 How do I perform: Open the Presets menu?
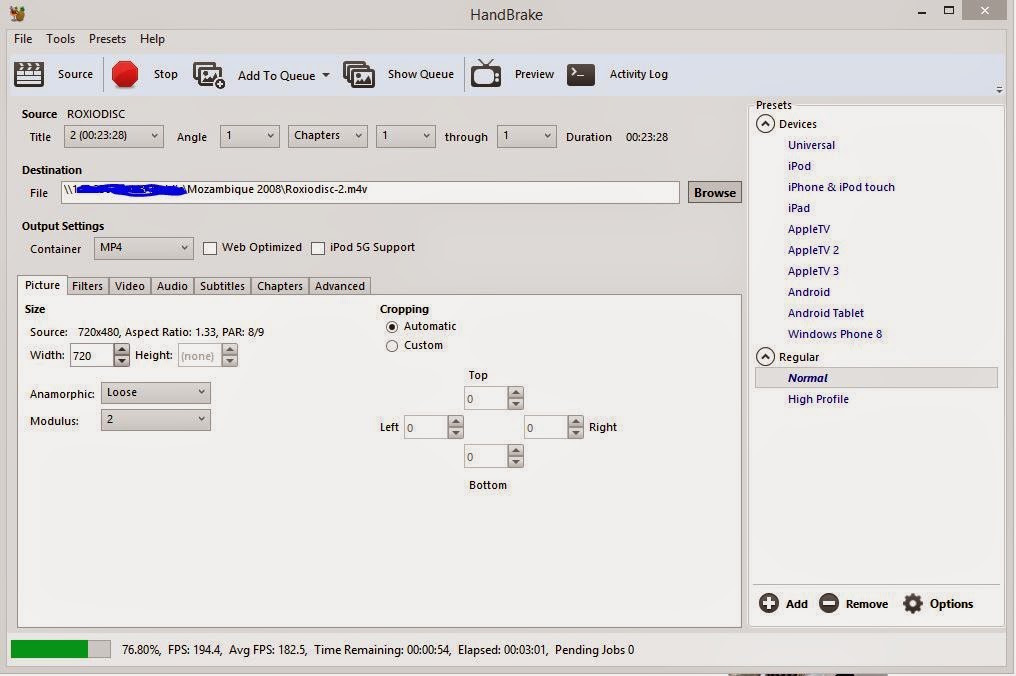pyautogui.click(x=107, y=39)
